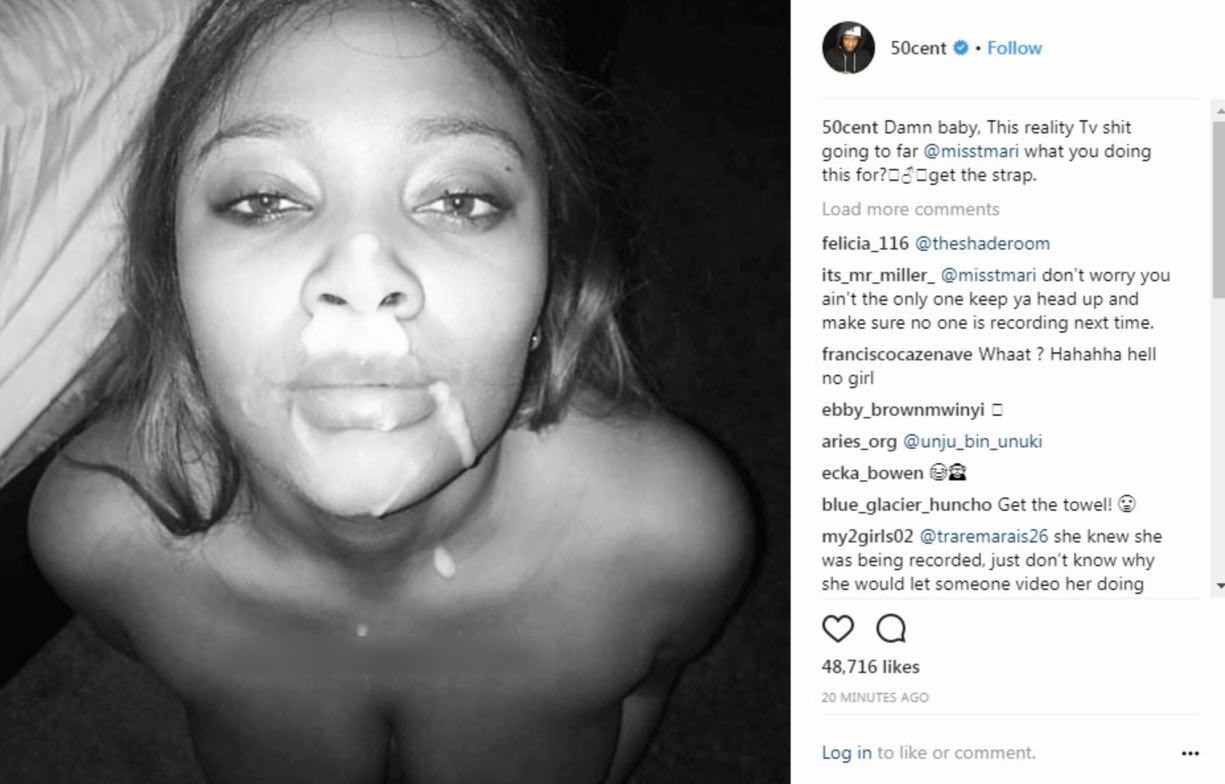Click the comments scrollbar up arrow
The height and width of the screenshot is (784, 1225).
[1217, 110]
